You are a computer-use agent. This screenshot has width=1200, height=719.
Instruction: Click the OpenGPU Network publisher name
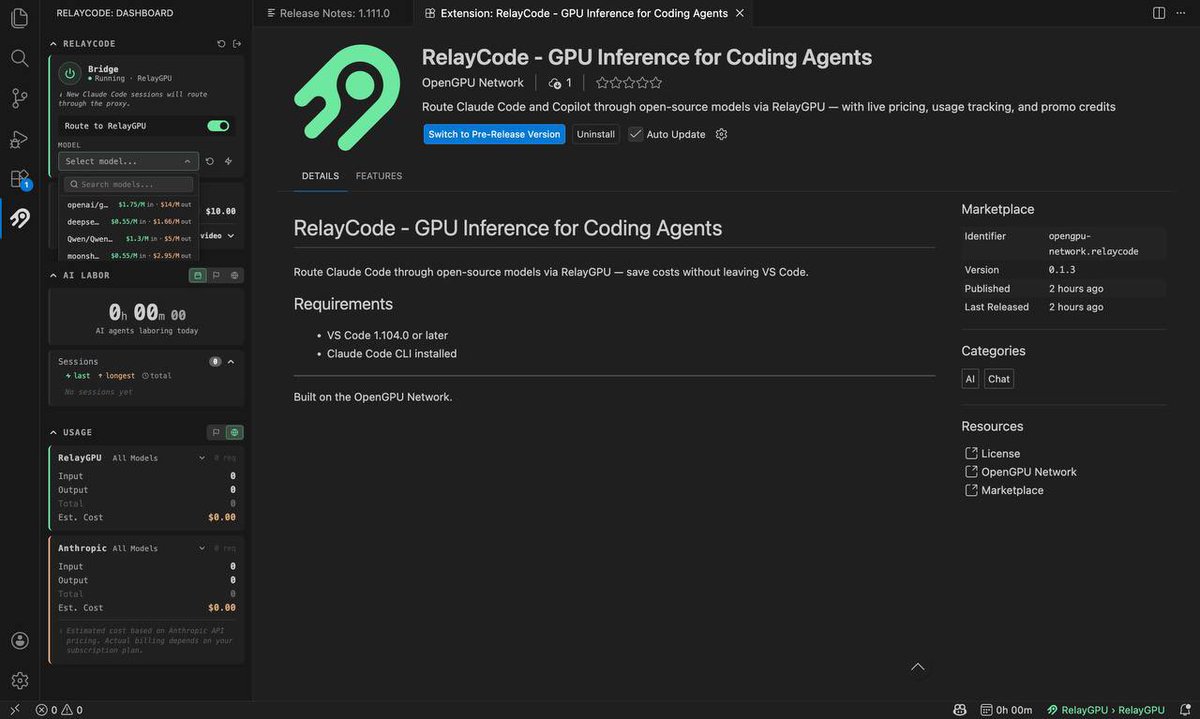pos(473,83)
